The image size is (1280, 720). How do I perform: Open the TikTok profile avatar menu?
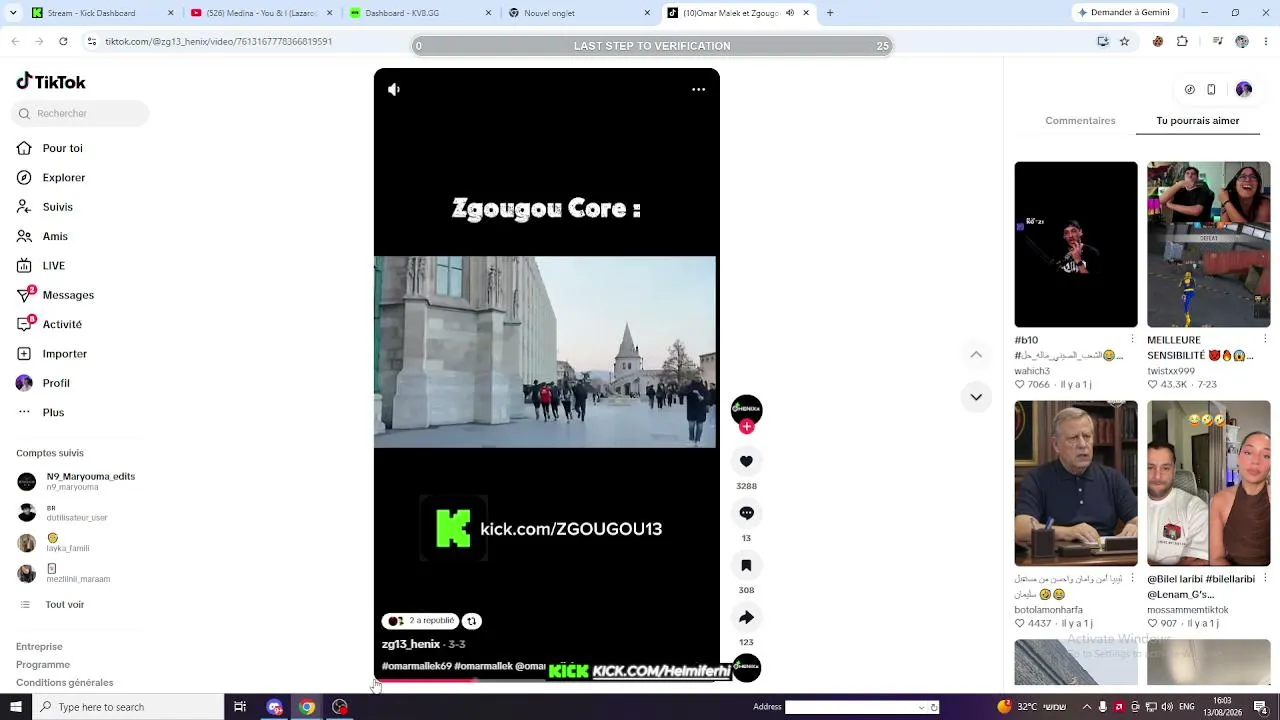click(x=1244, y=90)
